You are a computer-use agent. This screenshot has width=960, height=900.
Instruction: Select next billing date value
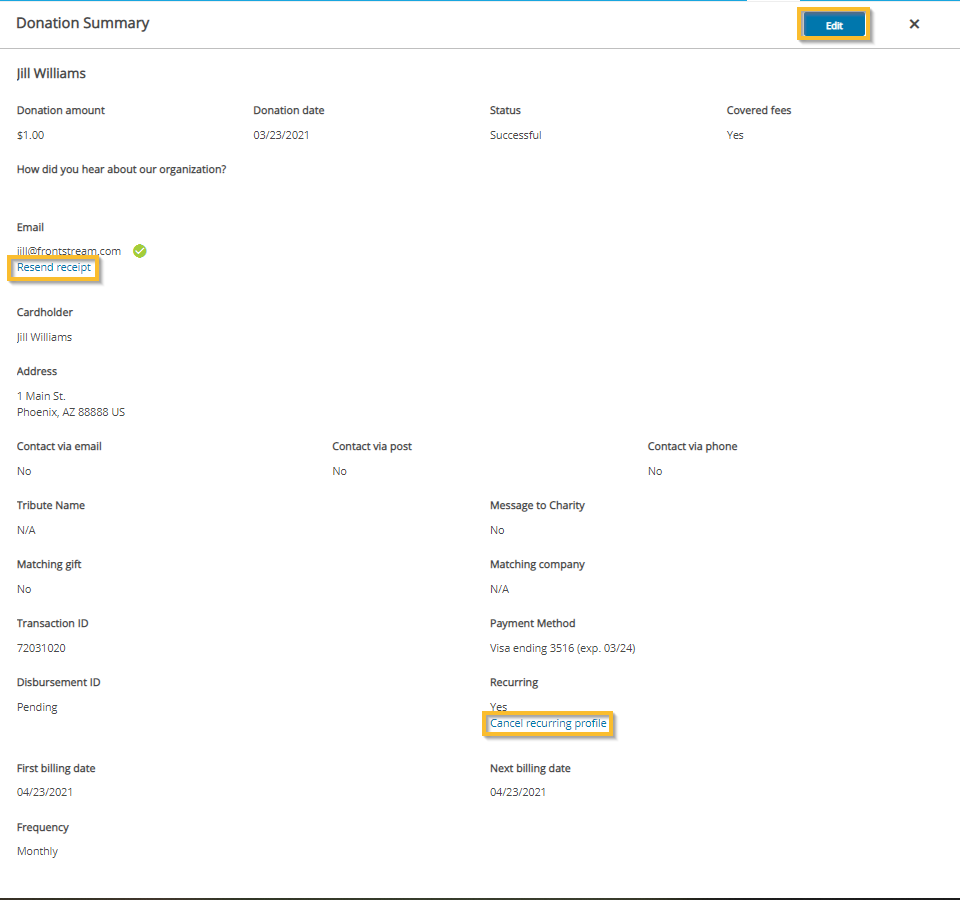click(517, 792)
